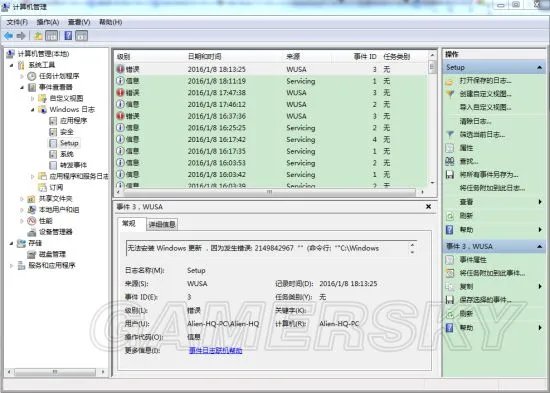Screen dimensions: 550x393
Task: Collapse 事件 3, WUSA actions section
Action: [x=539, y=247]
